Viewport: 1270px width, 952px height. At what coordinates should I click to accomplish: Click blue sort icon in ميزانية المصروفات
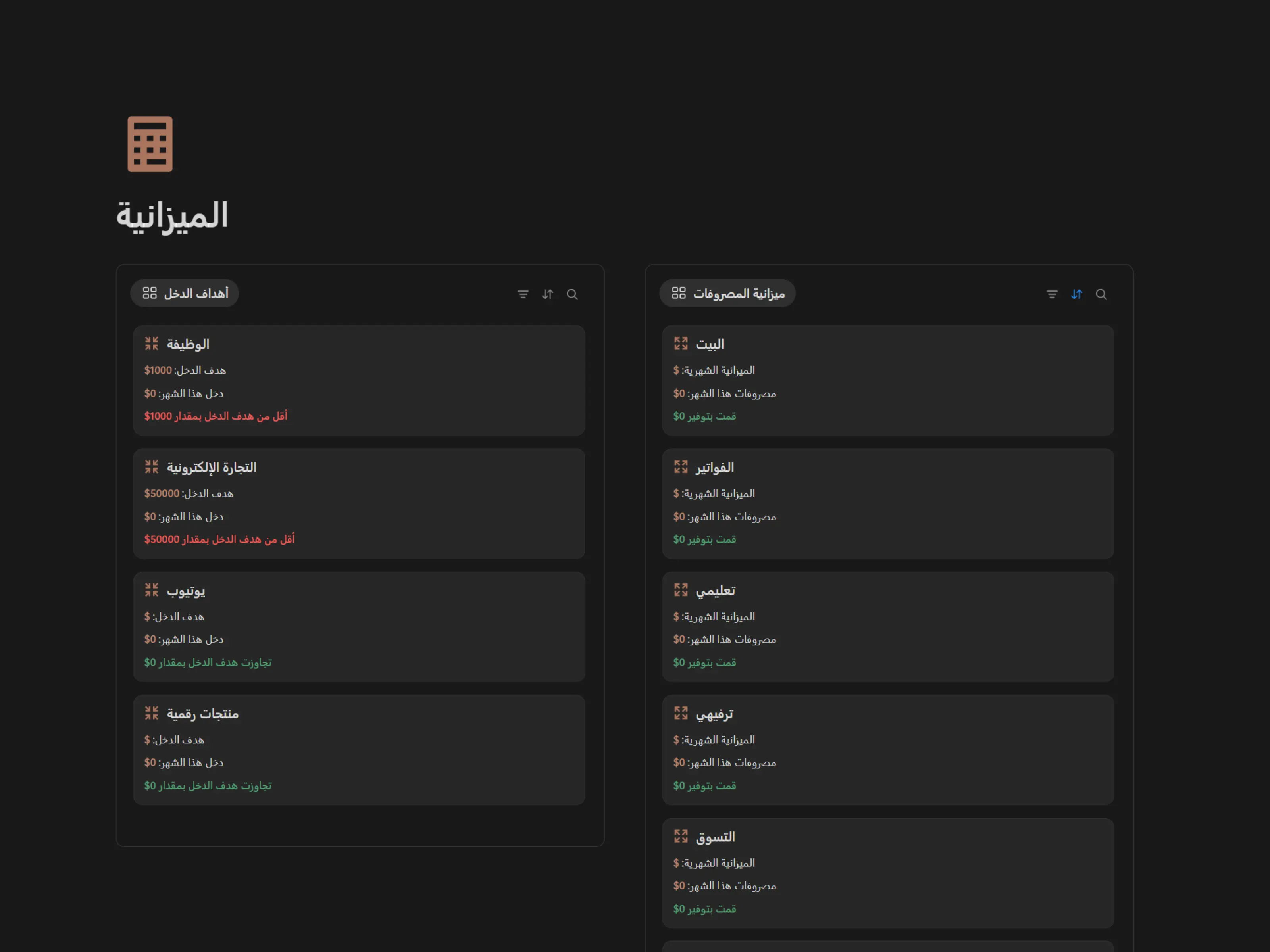pyautogui.click(x=1076, y=294)
